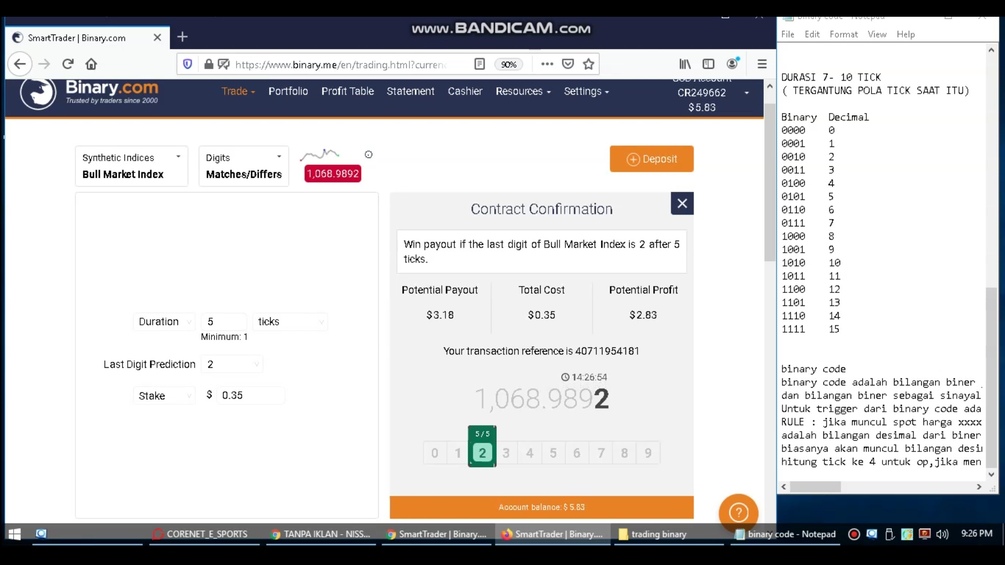Open Notepad View menu
The image size is (1005, 565).
pyautogui.click(x=877, y=35)
